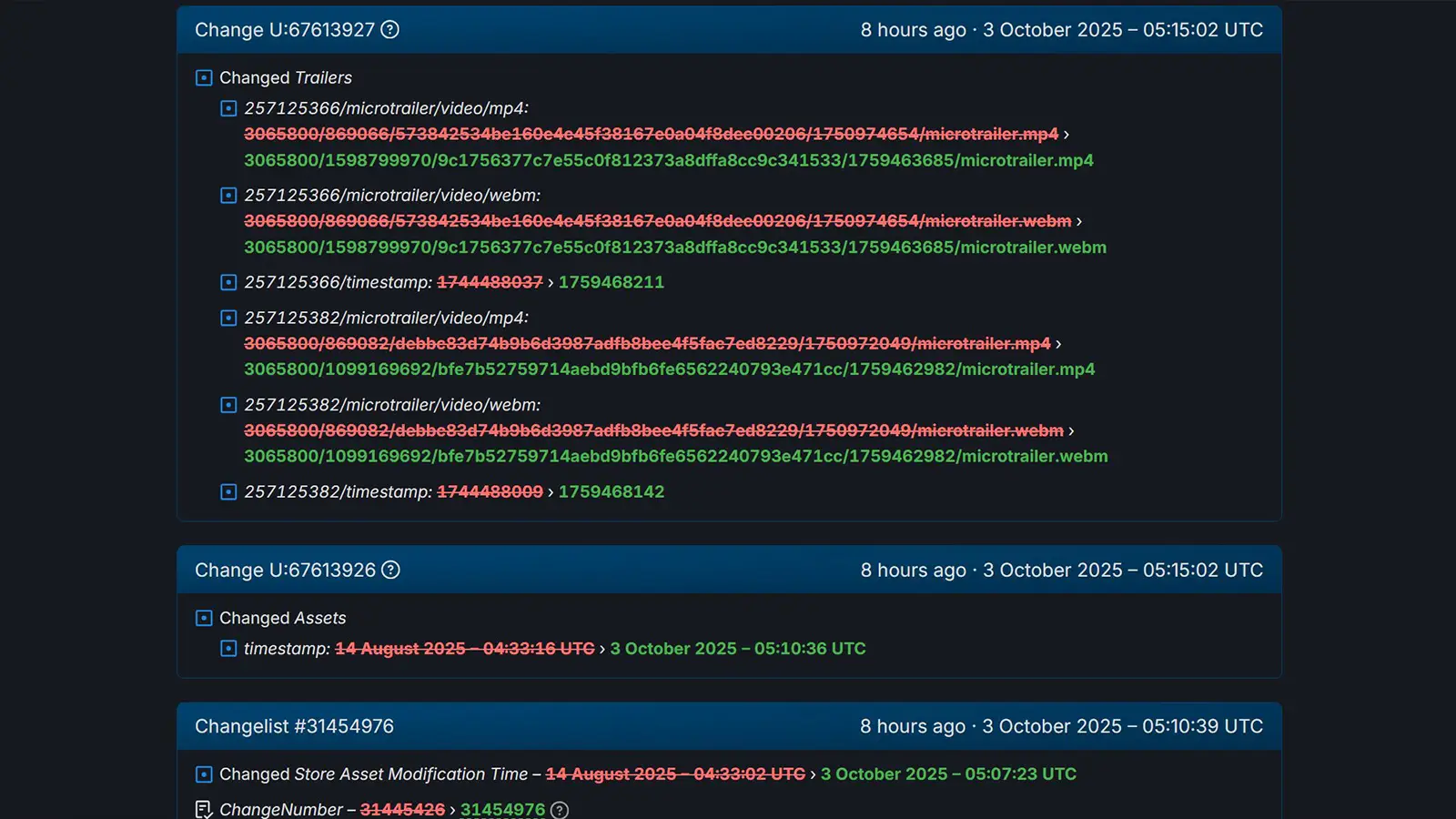Click icon beside 257125382/microtrailer/video/mp4 entry

[x=228, y=318]
